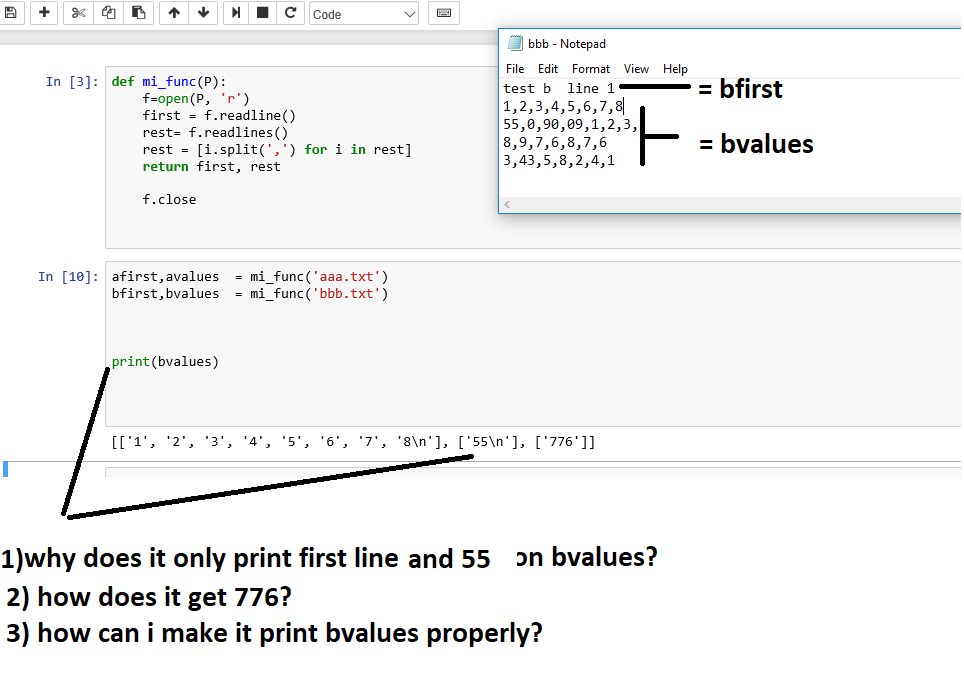
Task: Run the current cell
Action: click(235, 13)
